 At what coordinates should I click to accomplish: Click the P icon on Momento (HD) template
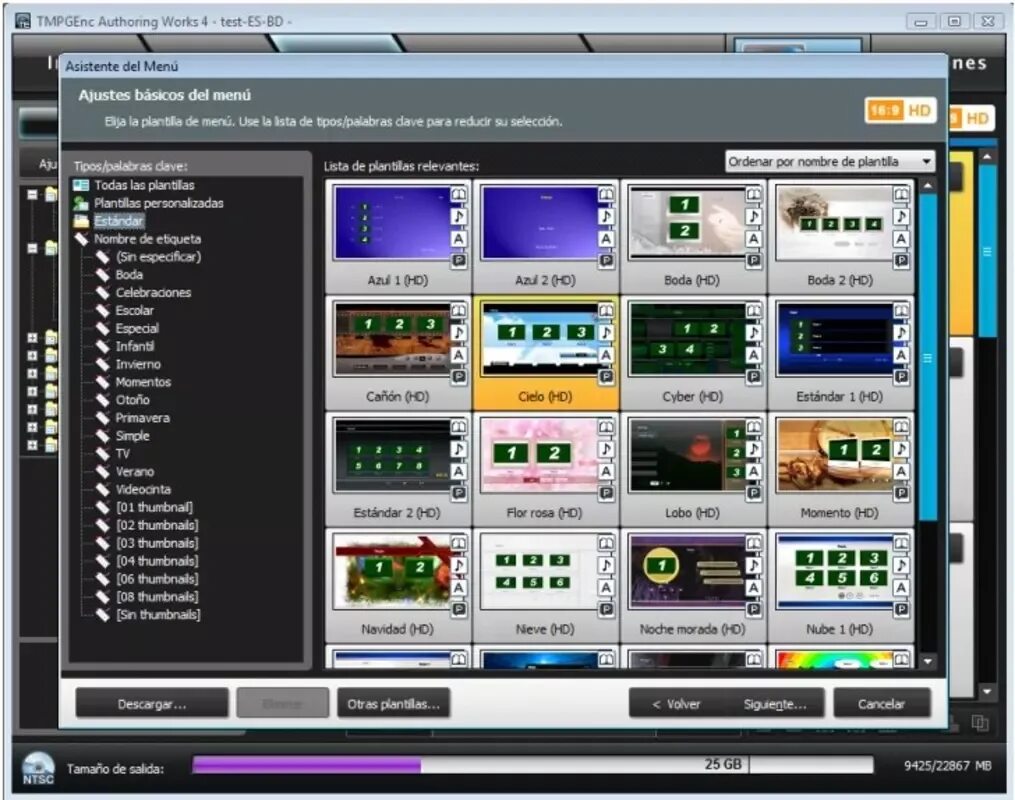coord(901,493)
